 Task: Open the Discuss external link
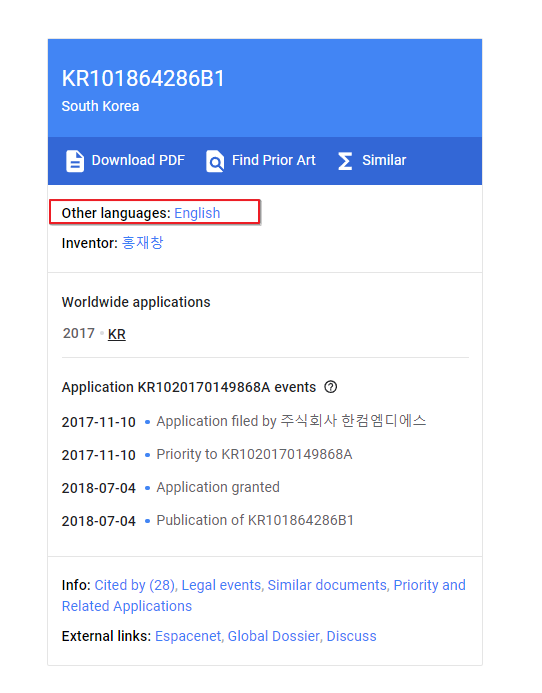click(x=351, y=636)
